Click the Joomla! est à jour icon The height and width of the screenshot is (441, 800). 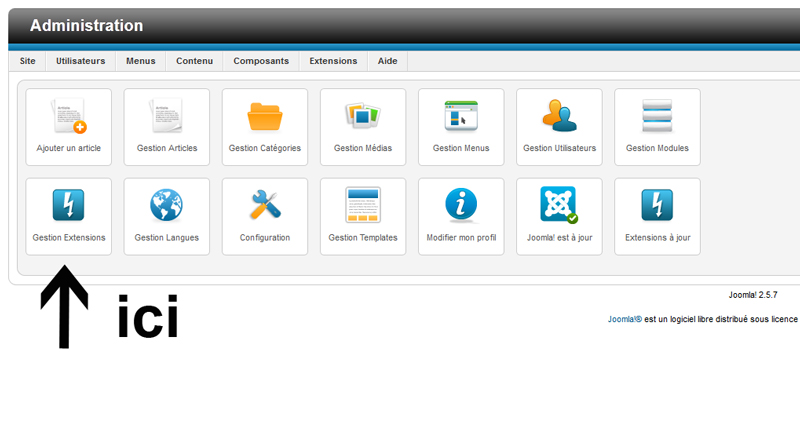click(559, 207)
